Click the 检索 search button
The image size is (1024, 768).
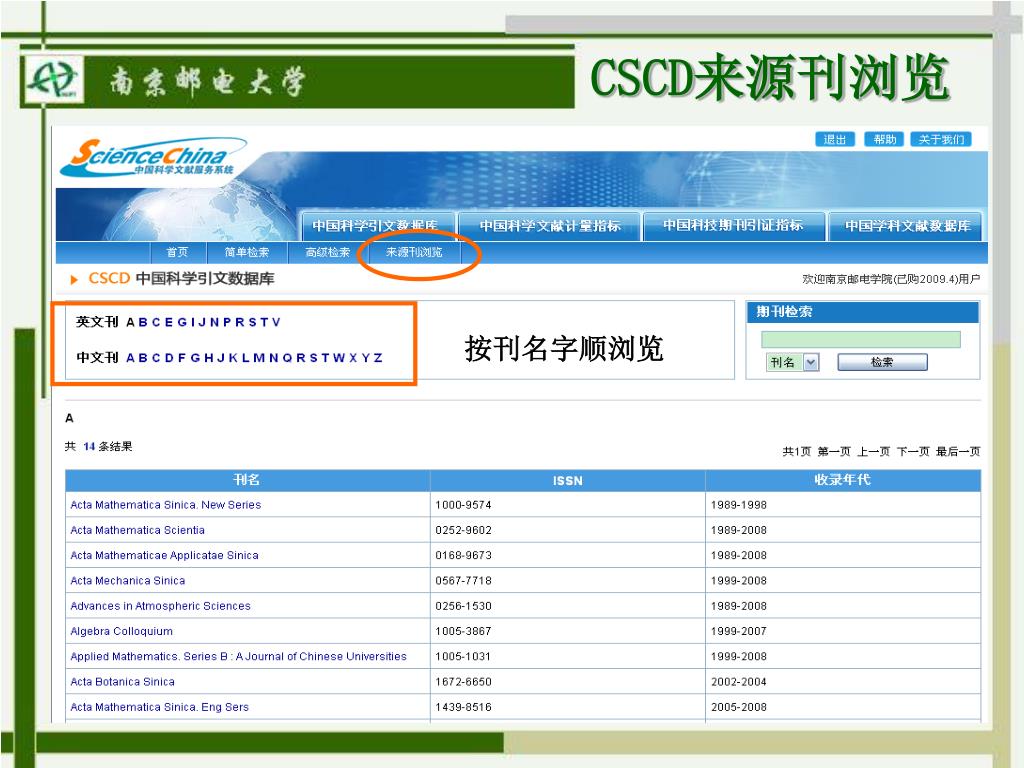point(882,362)
